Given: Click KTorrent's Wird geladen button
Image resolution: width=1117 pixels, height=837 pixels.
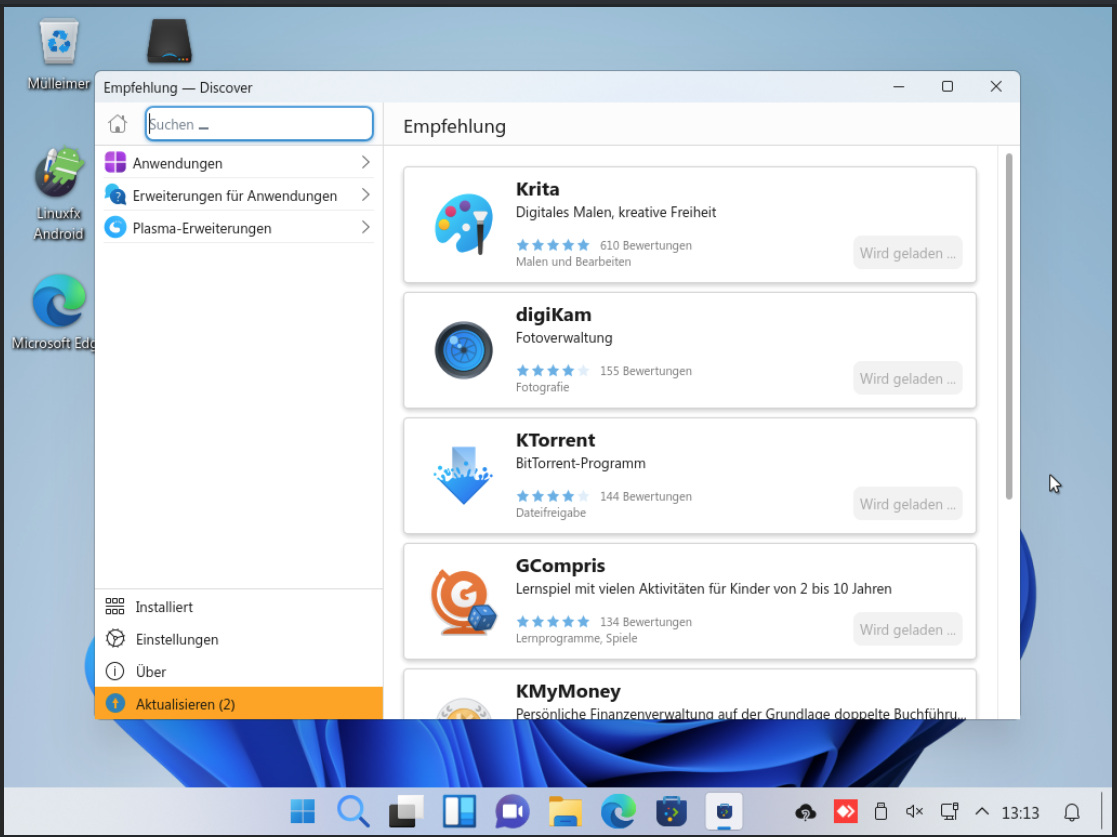Looking at the screenshot, I should point(908,504).
